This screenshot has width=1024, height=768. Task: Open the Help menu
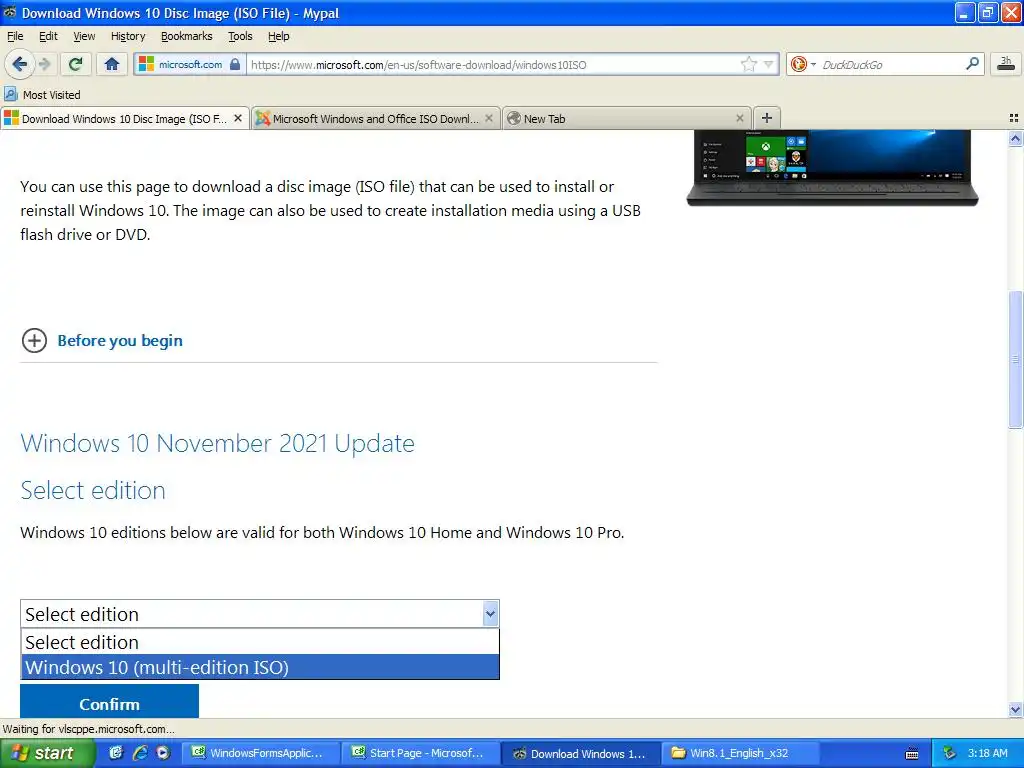pos(278,36)
